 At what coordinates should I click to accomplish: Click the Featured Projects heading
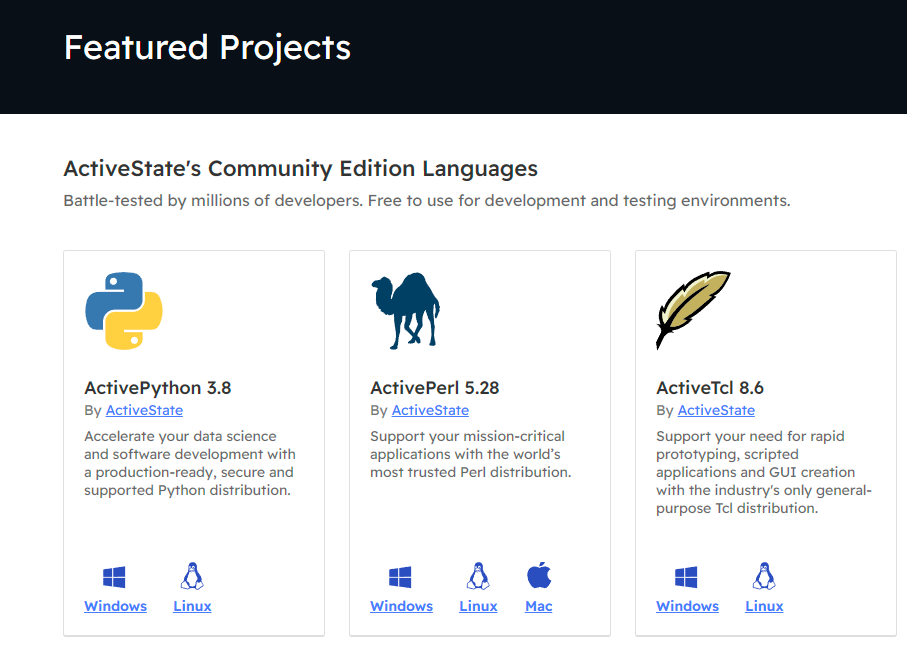click(x=208, y=47)
